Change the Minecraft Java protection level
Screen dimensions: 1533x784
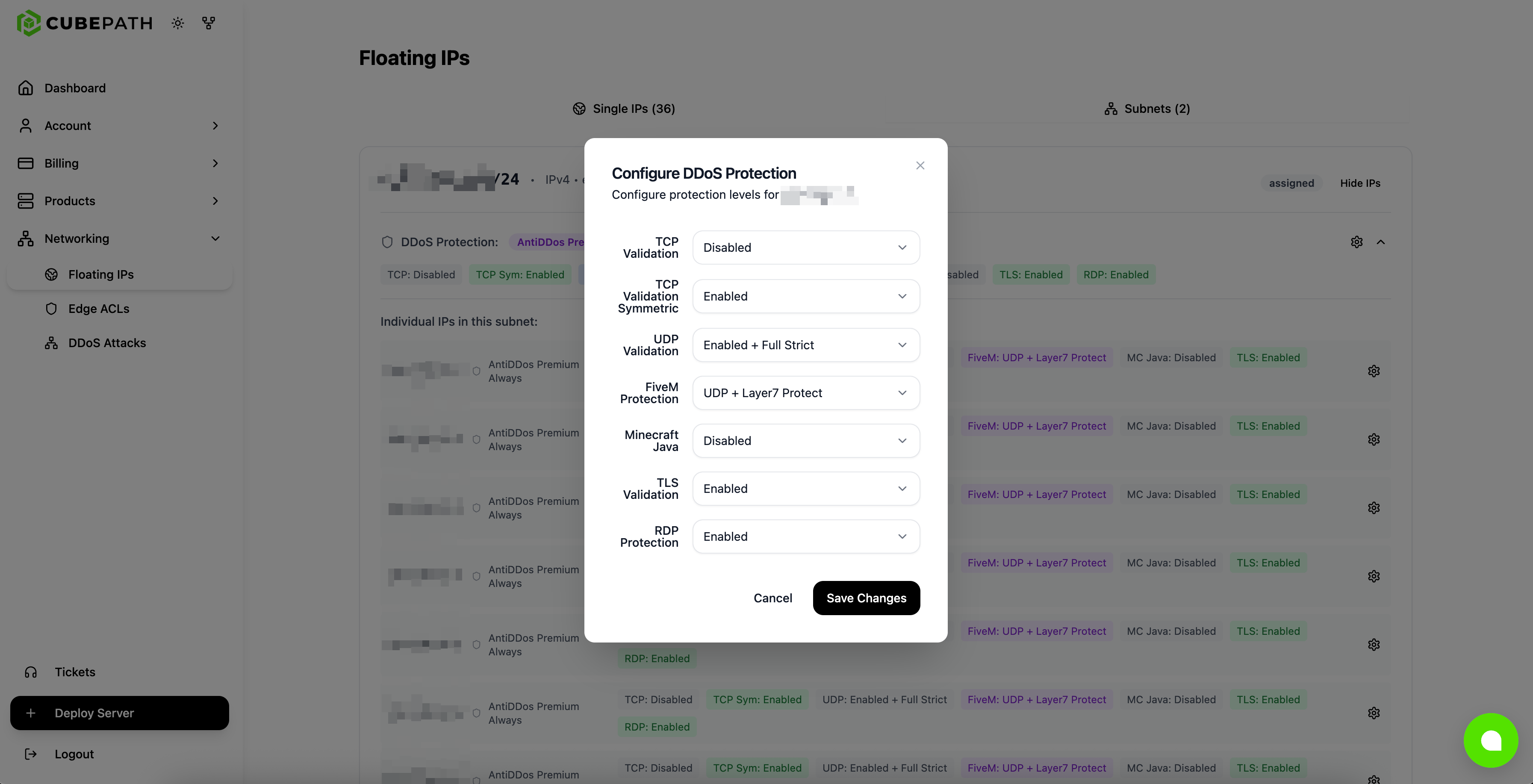point(806,440)
